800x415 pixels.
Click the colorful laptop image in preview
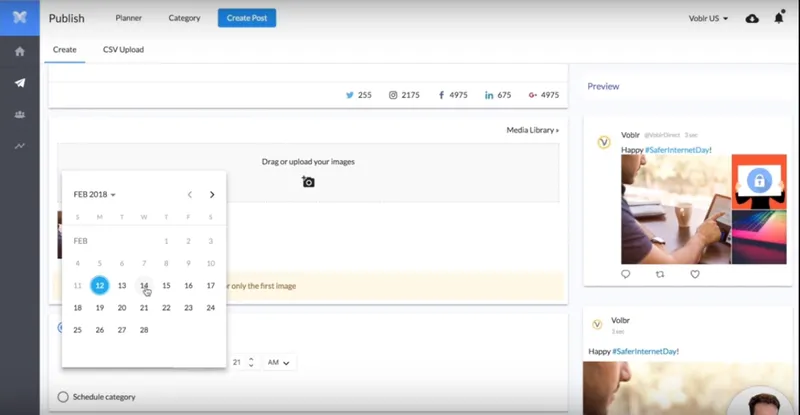click(x=759, y=237)
